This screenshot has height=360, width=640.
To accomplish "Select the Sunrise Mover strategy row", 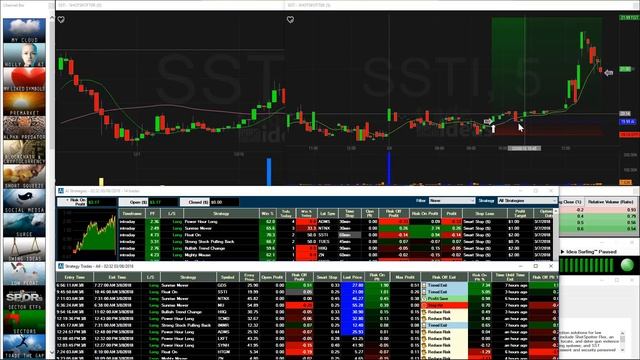I will click(x=337, y=228).
